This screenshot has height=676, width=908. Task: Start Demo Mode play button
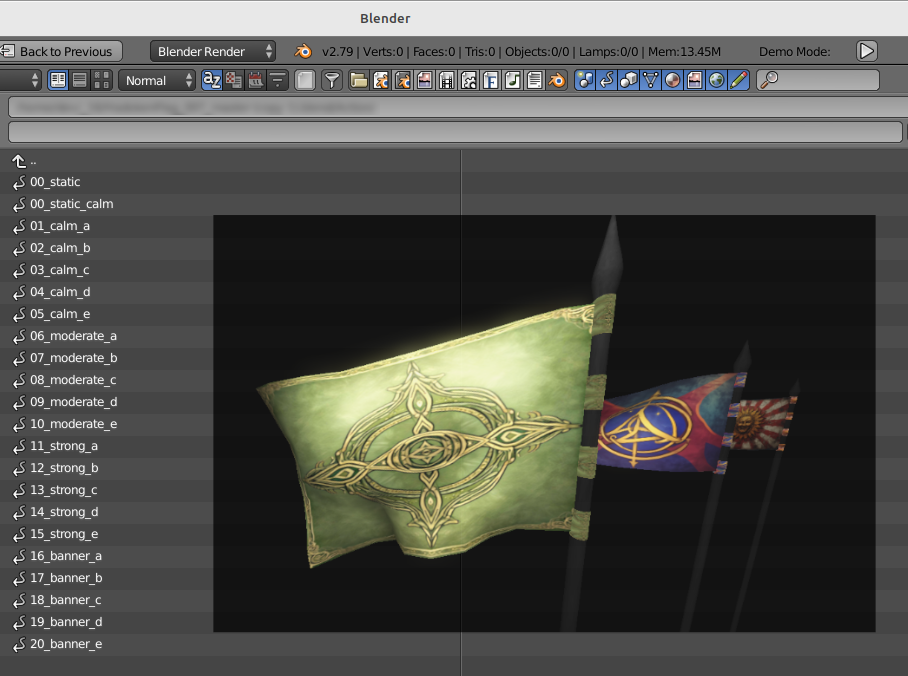pos(866,51)
